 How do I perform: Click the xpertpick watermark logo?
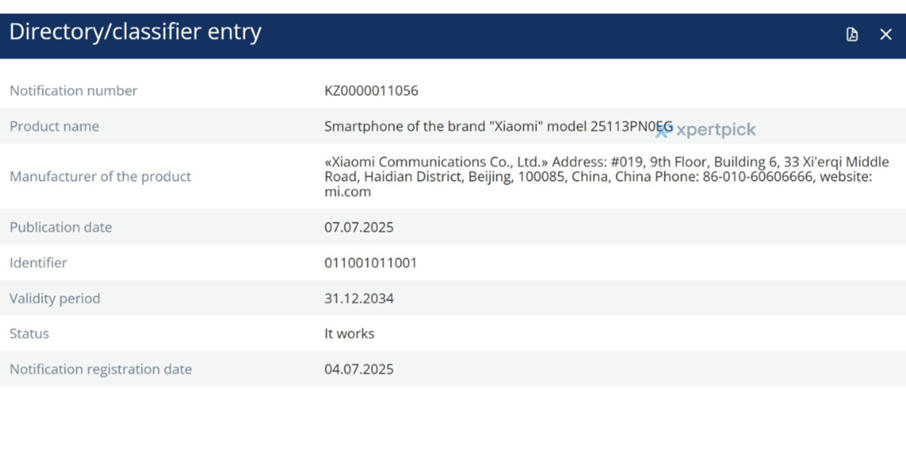tap(706, 130)
